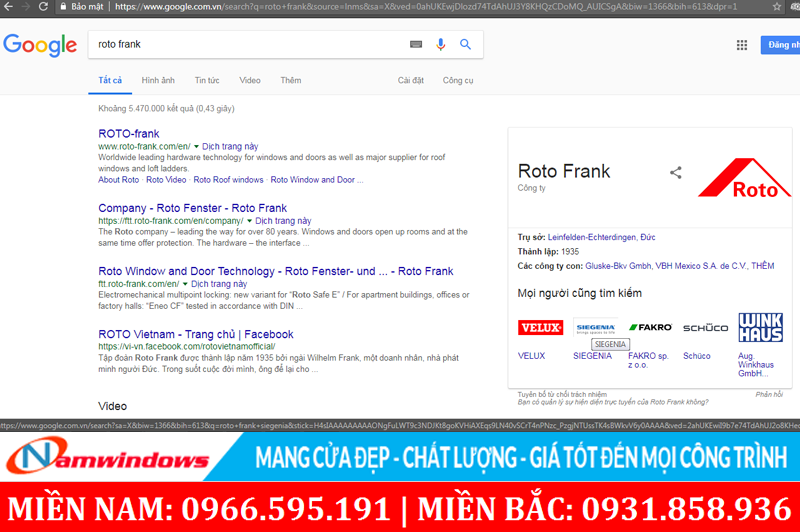Bookmark page with the star icon
Image resolution: width=800 pixels, height=532 pixels.
pos(777,7)
